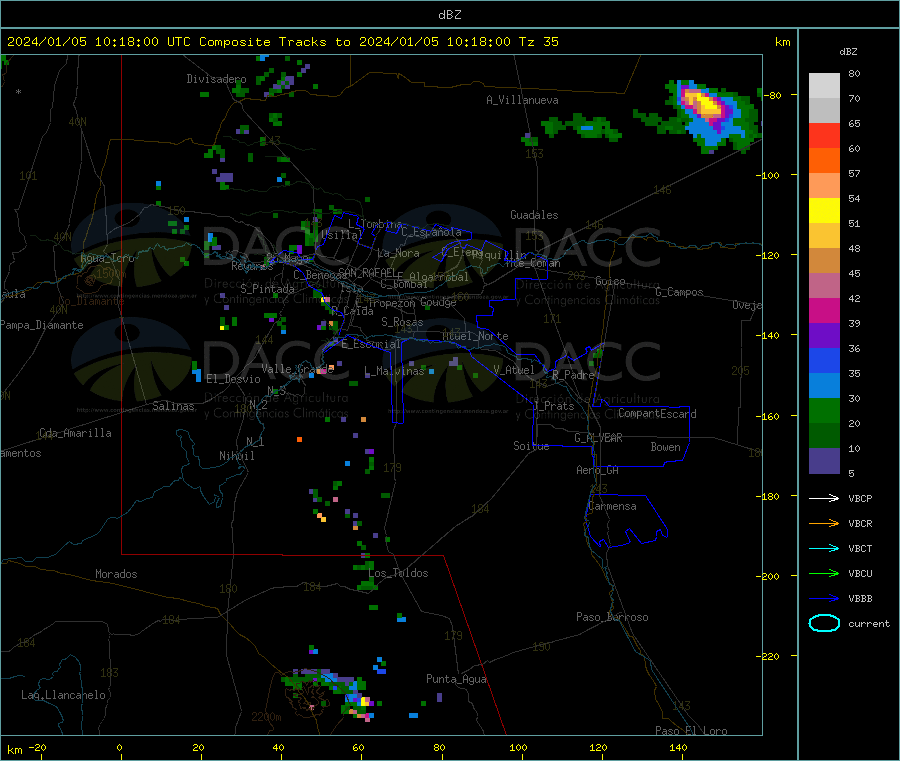Click the E_Escorial location label
900x761 pixels.
[371, 344]
